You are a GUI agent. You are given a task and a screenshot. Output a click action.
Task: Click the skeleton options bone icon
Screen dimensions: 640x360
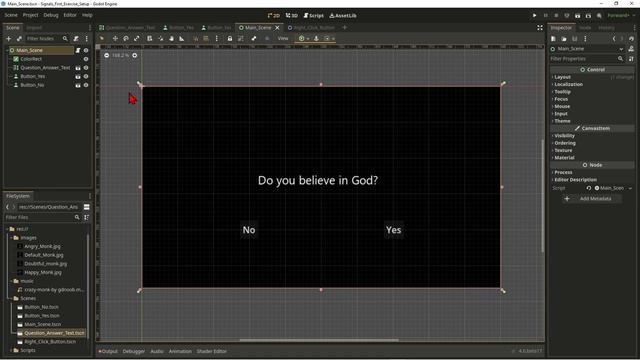[254, 38]
